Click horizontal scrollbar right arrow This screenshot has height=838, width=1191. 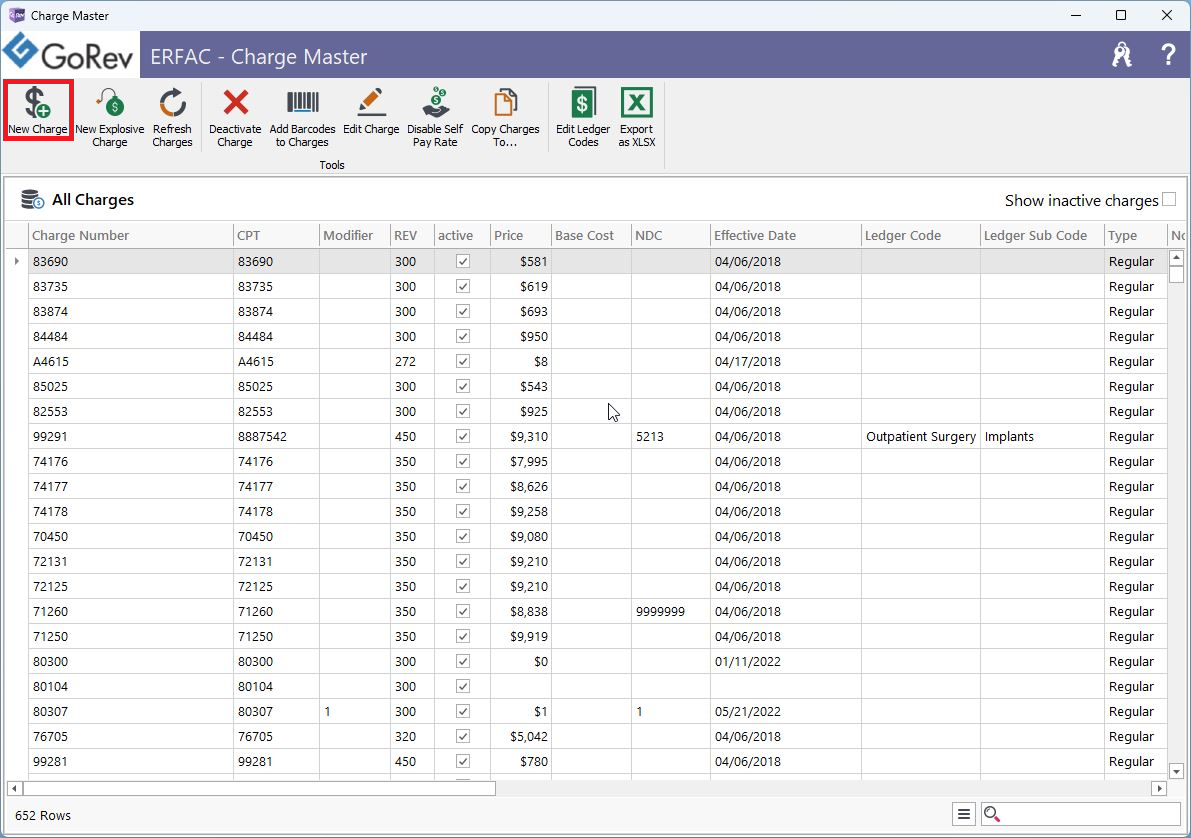[1159, 789]
